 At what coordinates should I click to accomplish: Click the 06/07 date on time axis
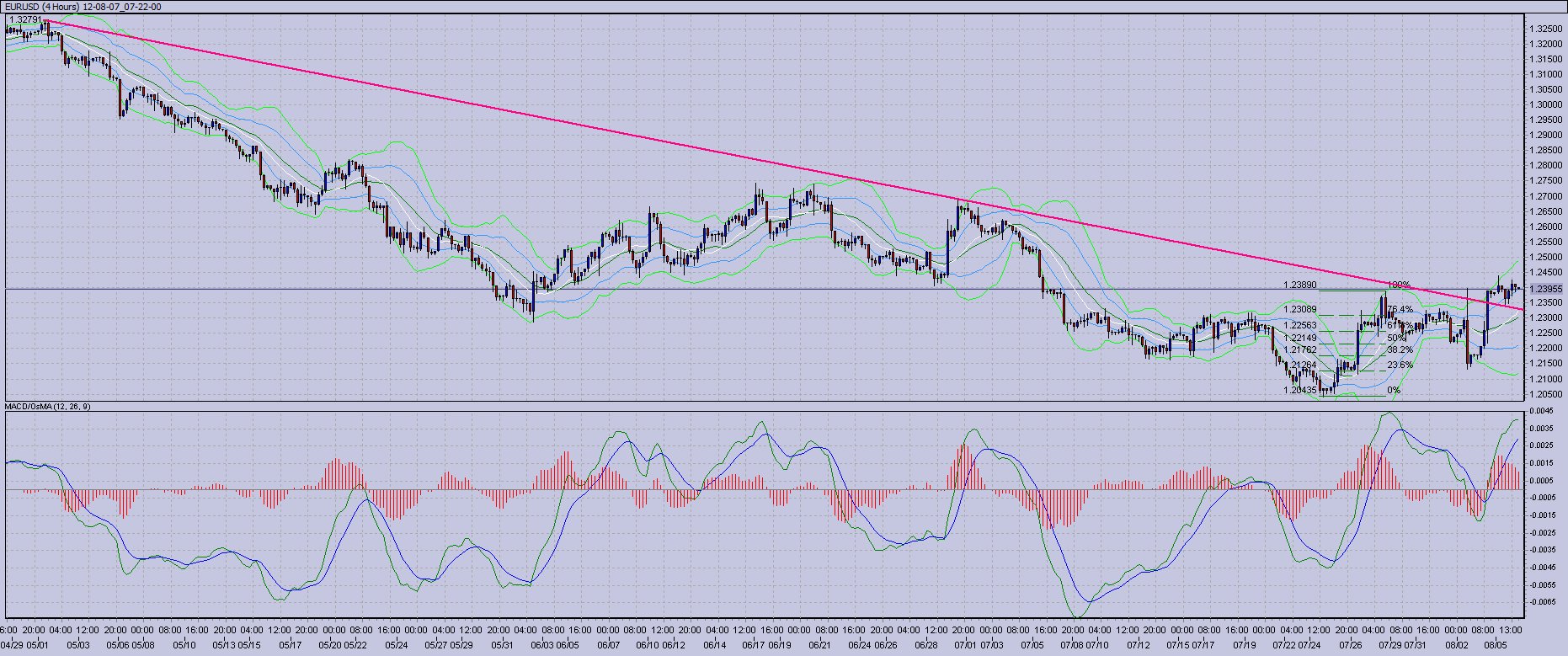point(608,644)
